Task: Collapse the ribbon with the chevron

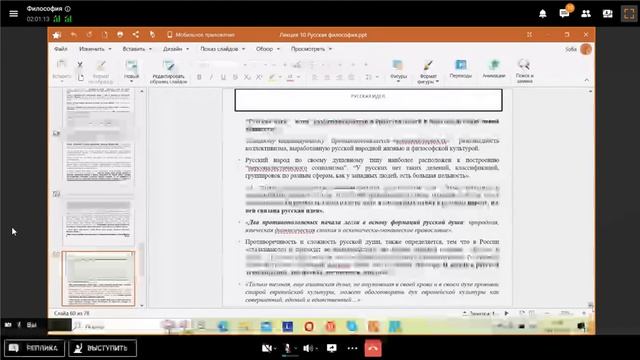Action: pos(587,80)
